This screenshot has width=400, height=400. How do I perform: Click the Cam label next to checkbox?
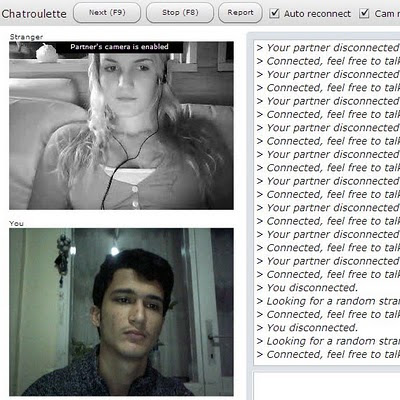pos(387,14)
